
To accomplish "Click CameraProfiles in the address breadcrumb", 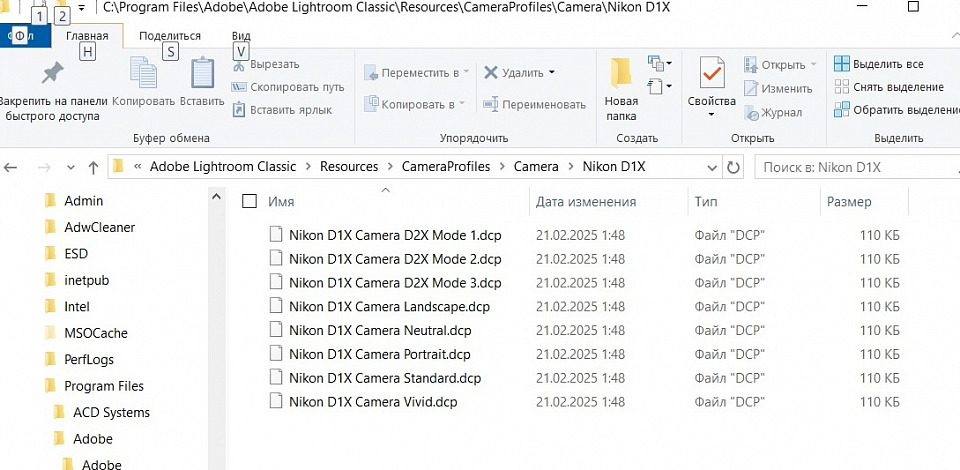I will point(446,166).
